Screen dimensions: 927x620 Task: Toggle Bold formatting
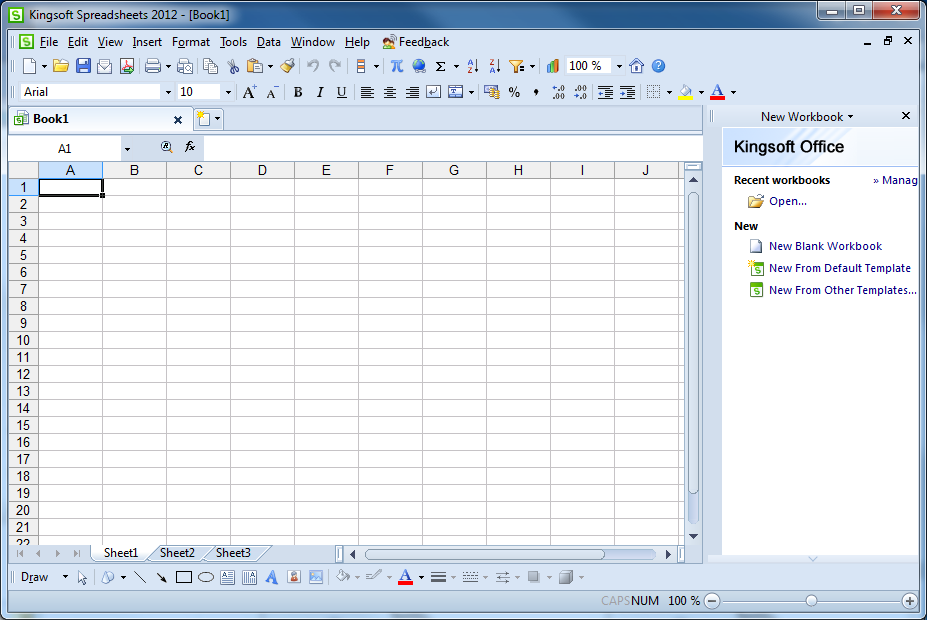[298, 92]
